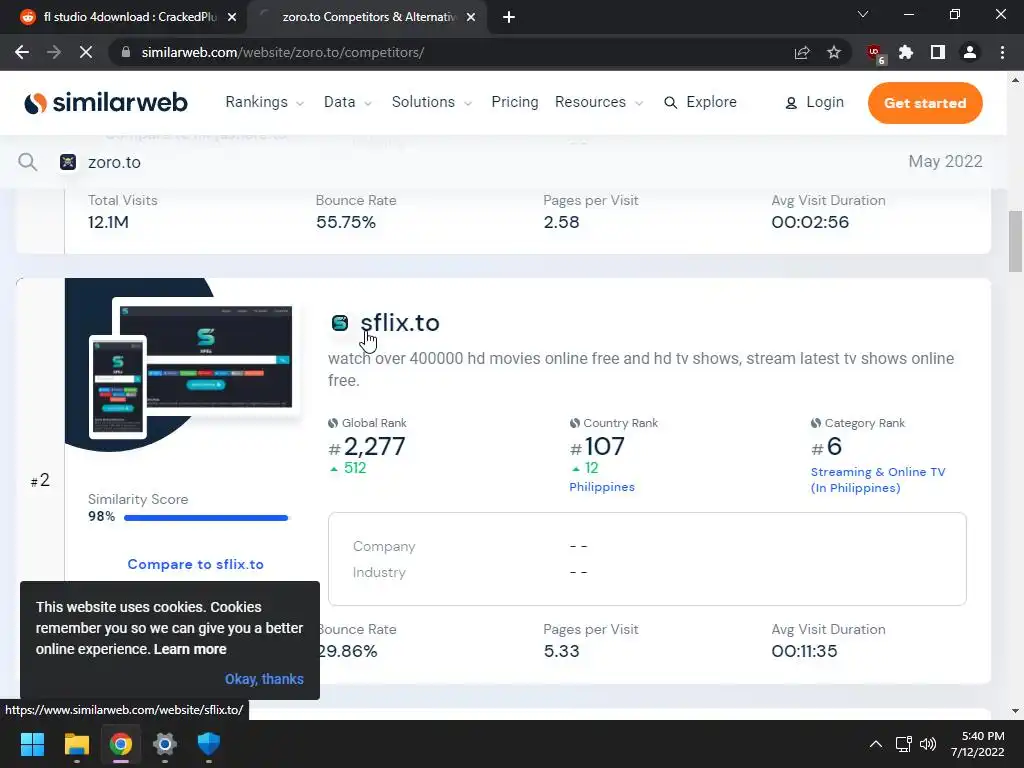The image size is (1024, 768).
Task: Dismiss cookies with Okay, thanks
Action: (x=264, y=679)
